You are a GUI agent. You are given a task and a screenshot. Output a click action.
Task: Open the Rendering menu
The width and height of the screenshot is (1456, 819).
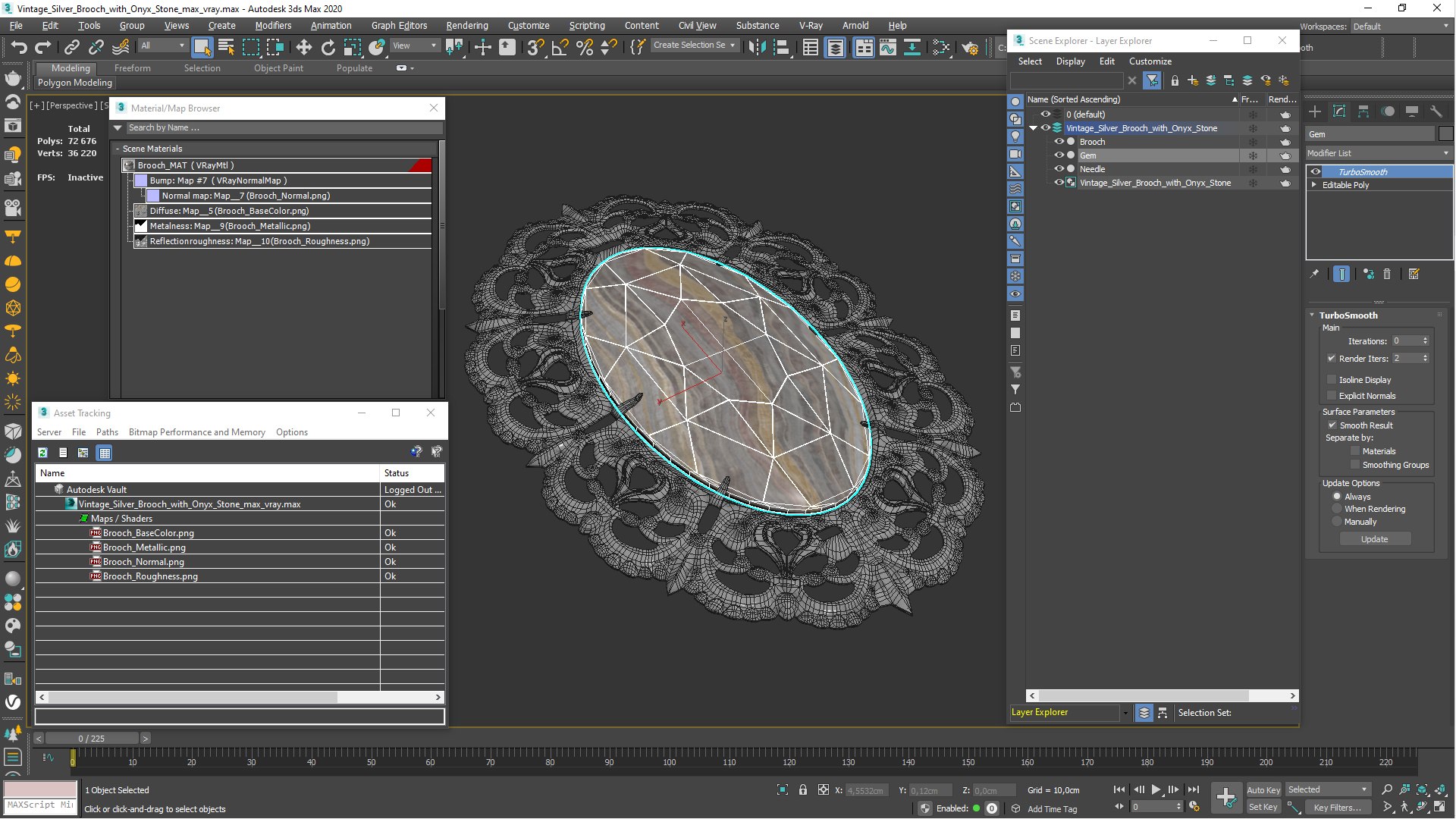[466, 26]
